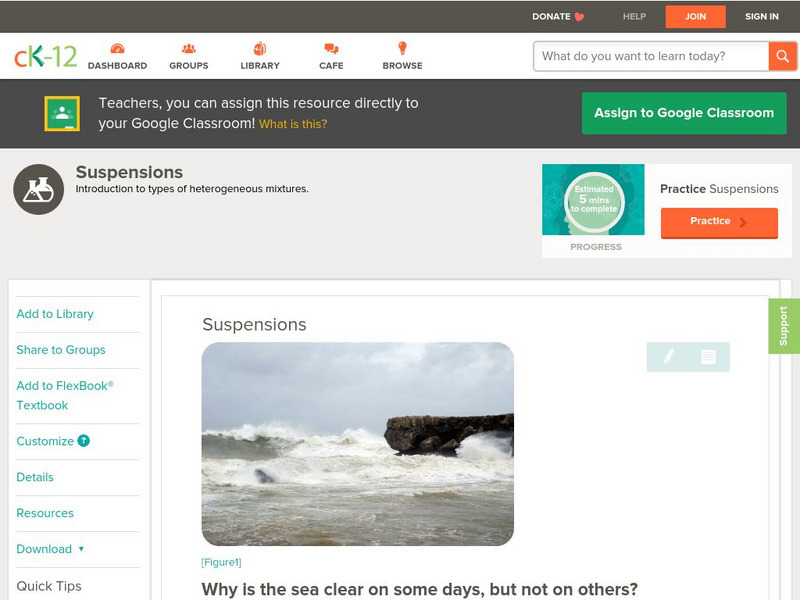Click the DONATE link
Image resolution: width=800 pixels, height=600 pixels.
click(x=551, y=17)
